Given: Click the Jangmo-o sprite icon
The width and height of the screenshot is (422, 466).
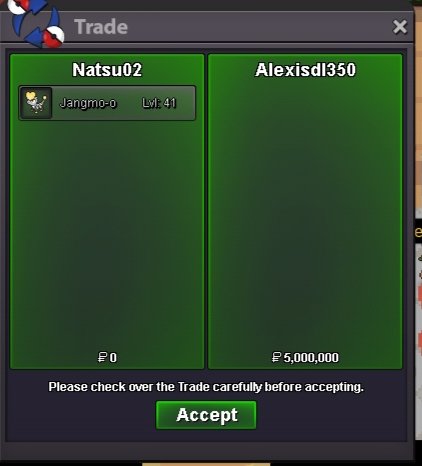Looking at the screenshot, I should (36, 103).
